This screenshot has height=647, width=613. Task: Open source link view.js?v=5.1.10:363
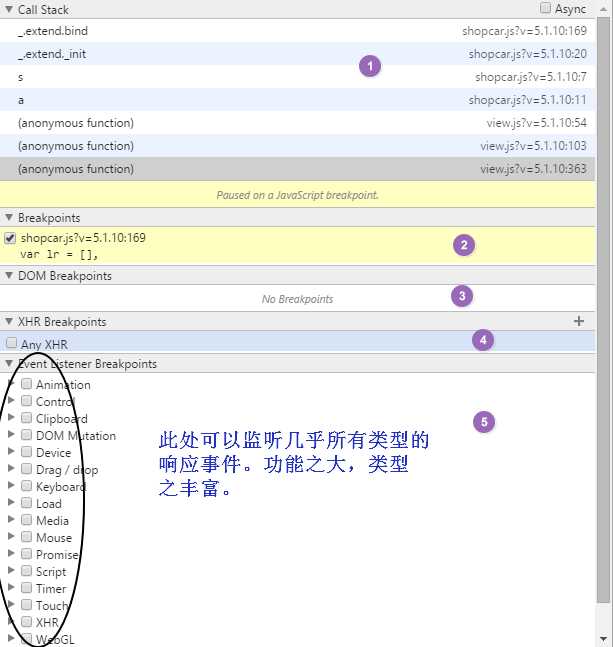coord(533,169)
